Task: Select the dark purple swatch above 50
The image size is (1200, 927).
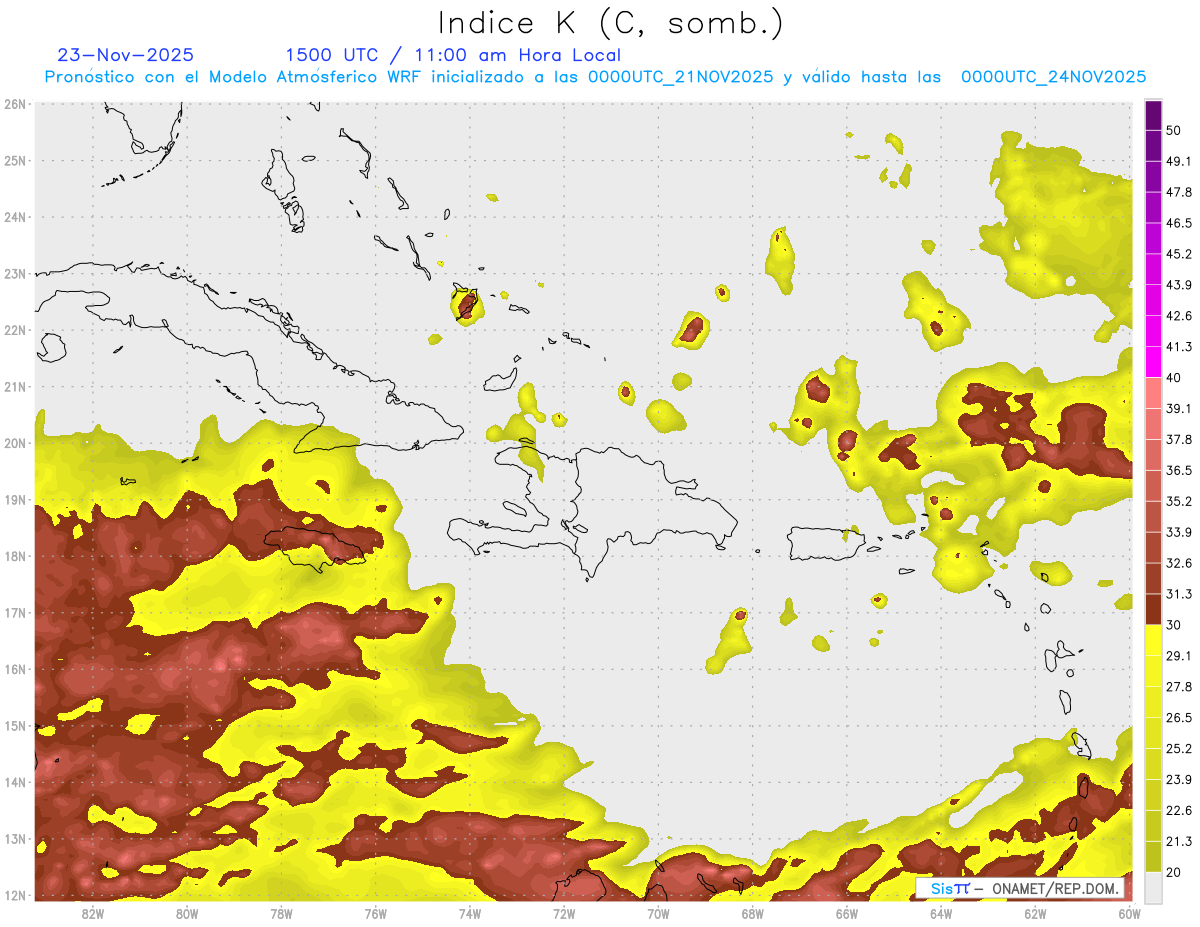Action: pos(1153,116)
